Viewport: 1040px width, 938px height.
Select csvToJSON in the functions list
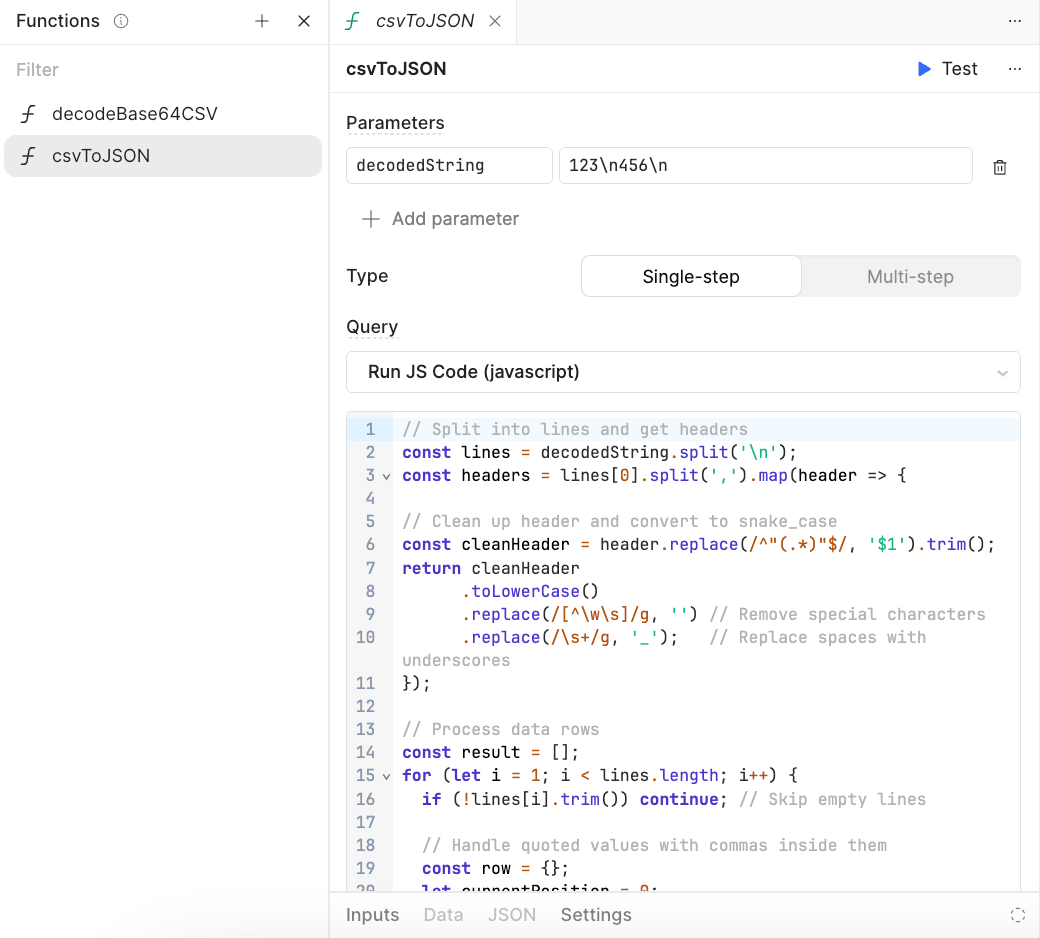pyautogui.click(x=163, y=156)
